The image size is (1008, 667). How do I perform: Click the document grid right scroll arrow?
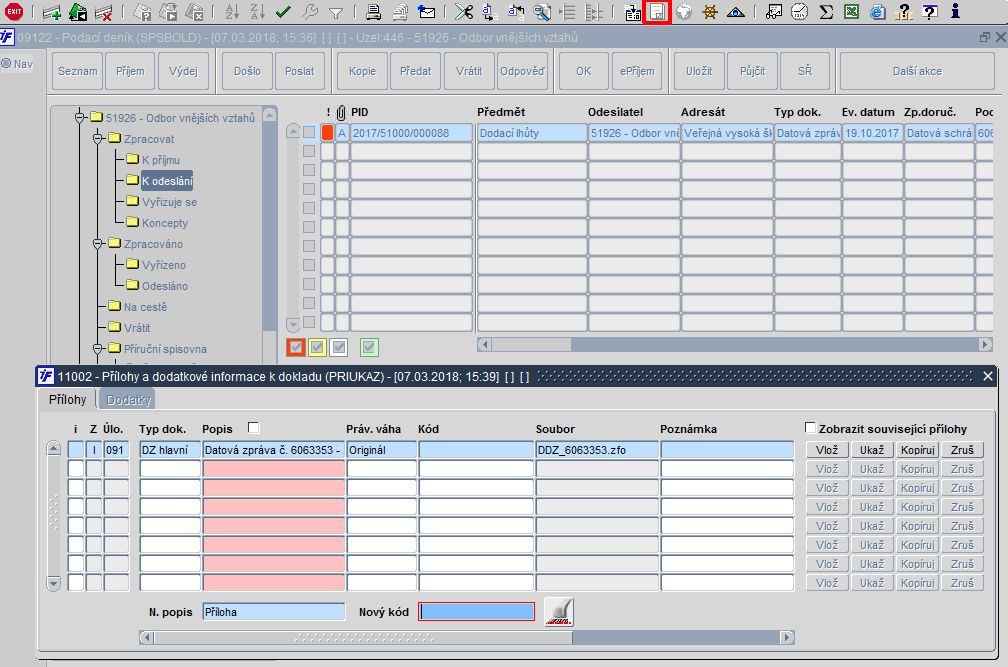986,344
